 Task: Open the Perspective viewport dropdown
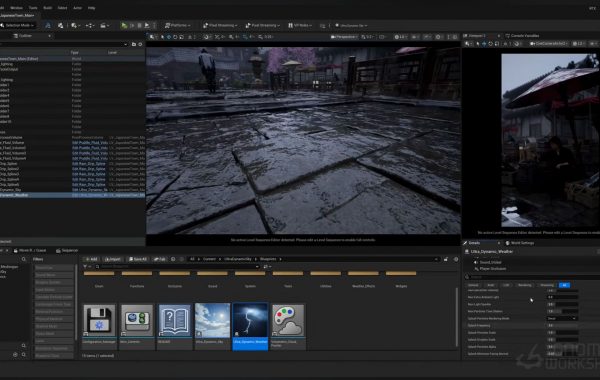click(343, 37)
